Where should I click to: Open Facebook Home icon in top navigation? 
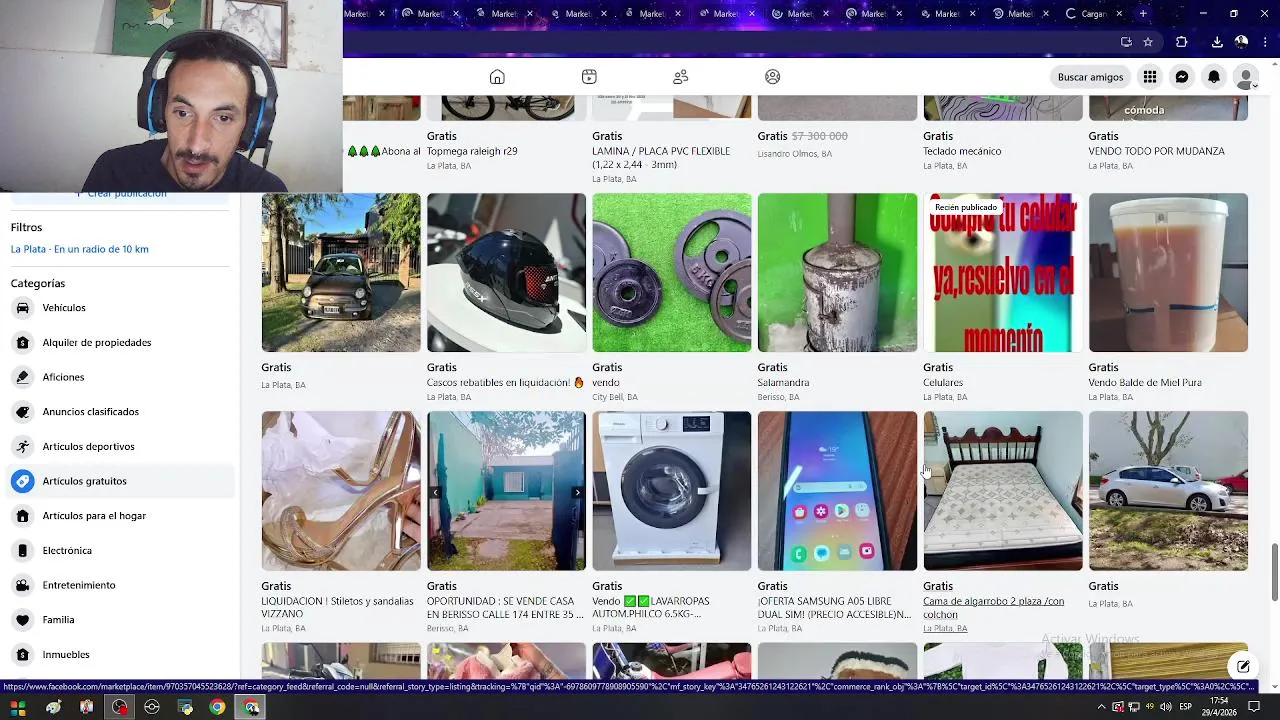[x=497, y=77]
